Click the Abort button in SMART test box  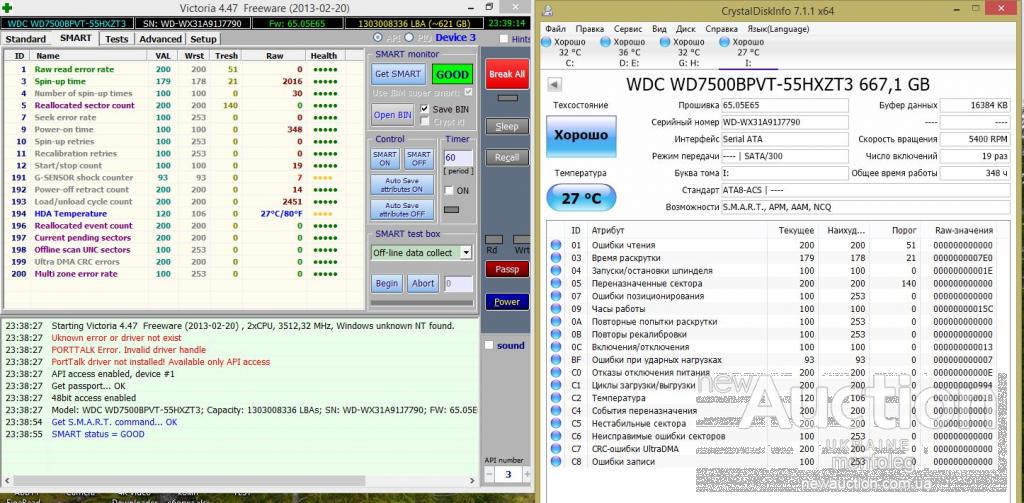point(423,284)
